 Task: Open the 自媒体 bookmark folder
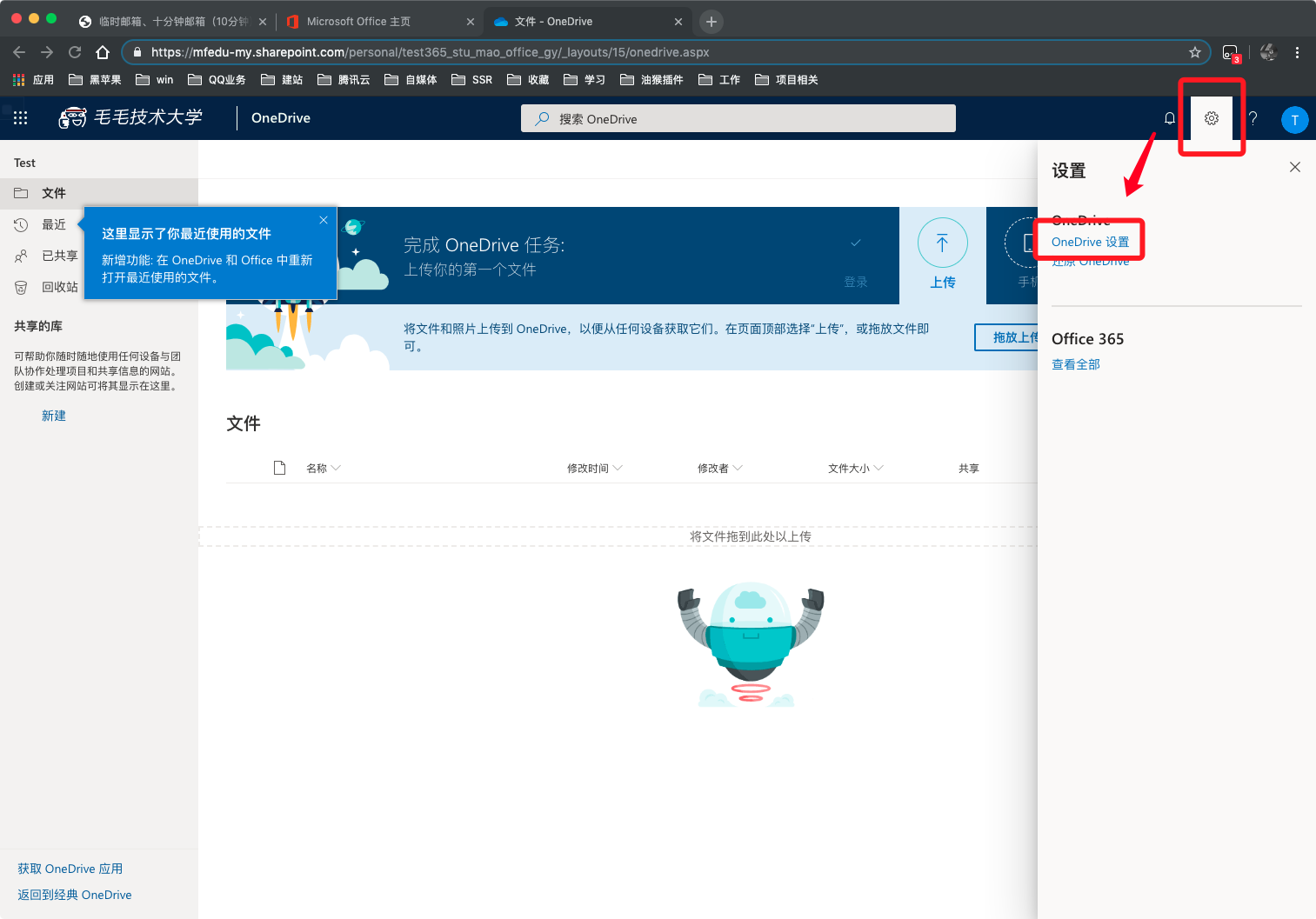[x=411, y=80]
